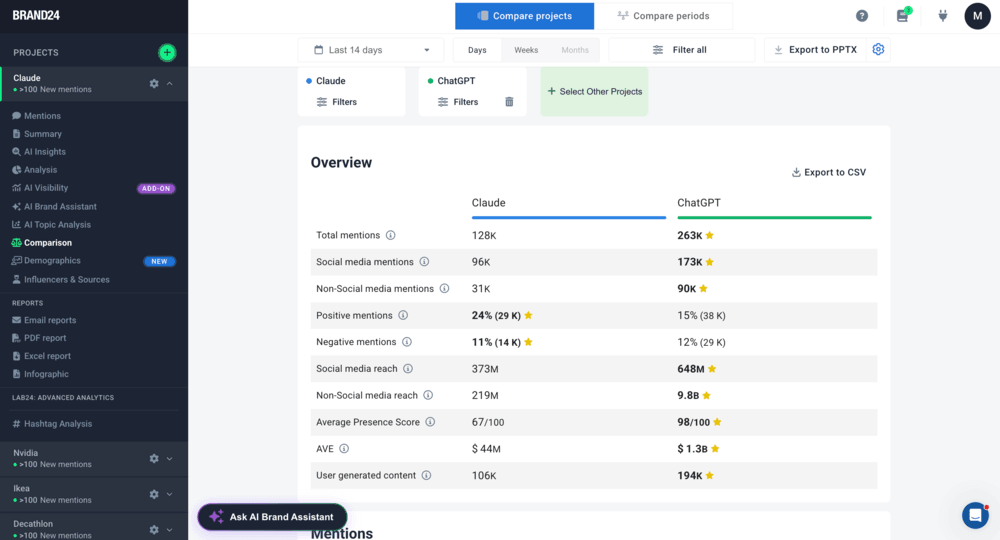
Task: Expand the Decathlon project chevron
Action: click(x=170, y=530)
